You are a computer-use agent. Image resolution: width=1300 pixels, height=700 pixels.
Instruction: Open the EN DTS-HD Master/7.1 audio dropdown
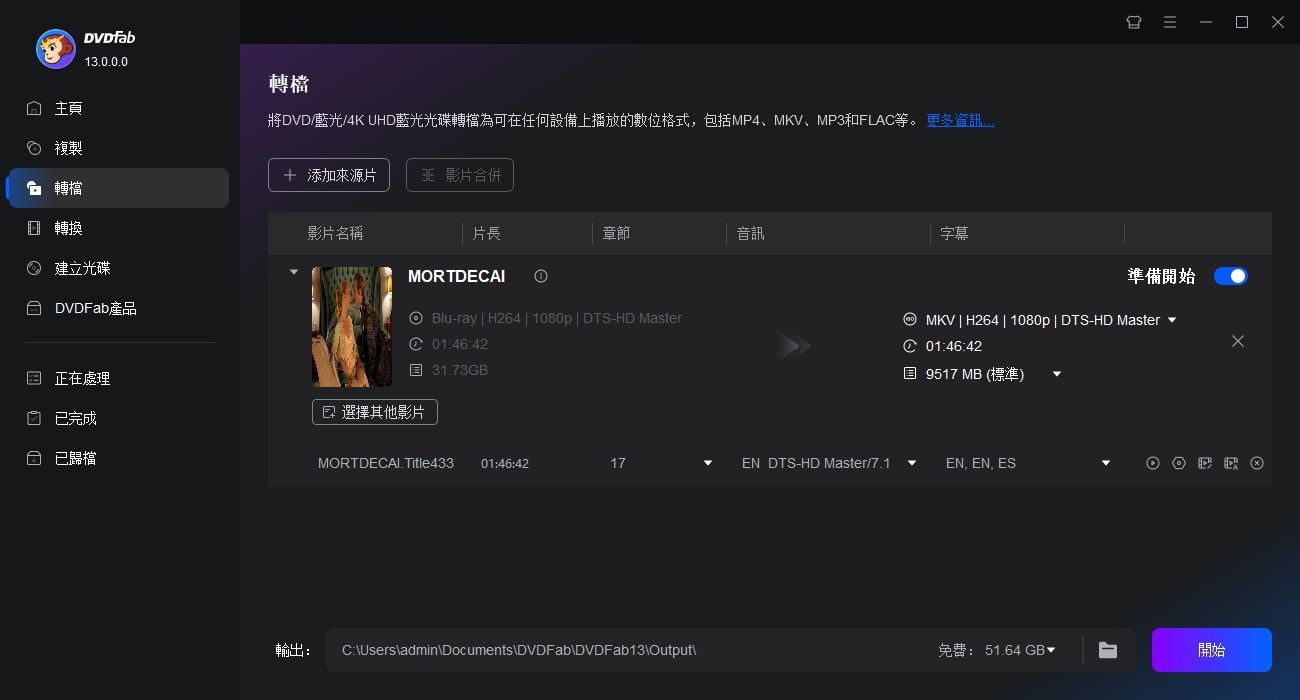(x=912, y=463)
